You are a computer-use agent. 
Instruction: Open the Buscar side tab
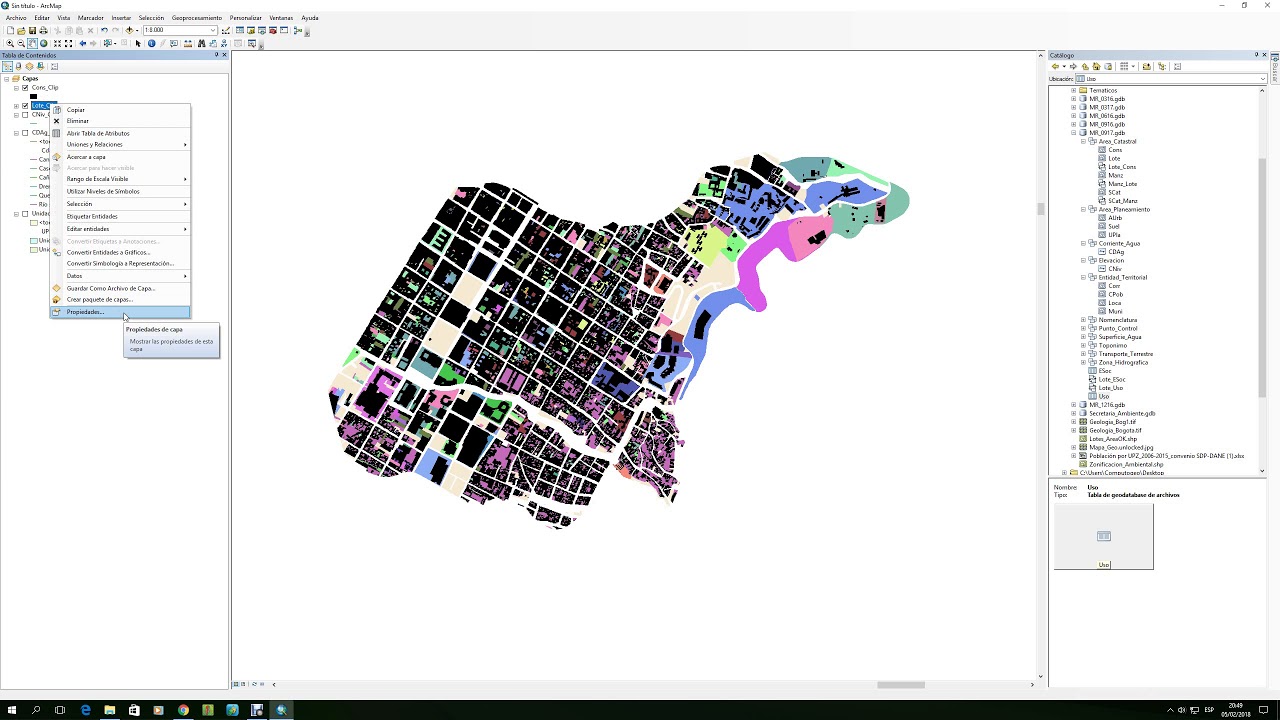tap(1275, 69)
